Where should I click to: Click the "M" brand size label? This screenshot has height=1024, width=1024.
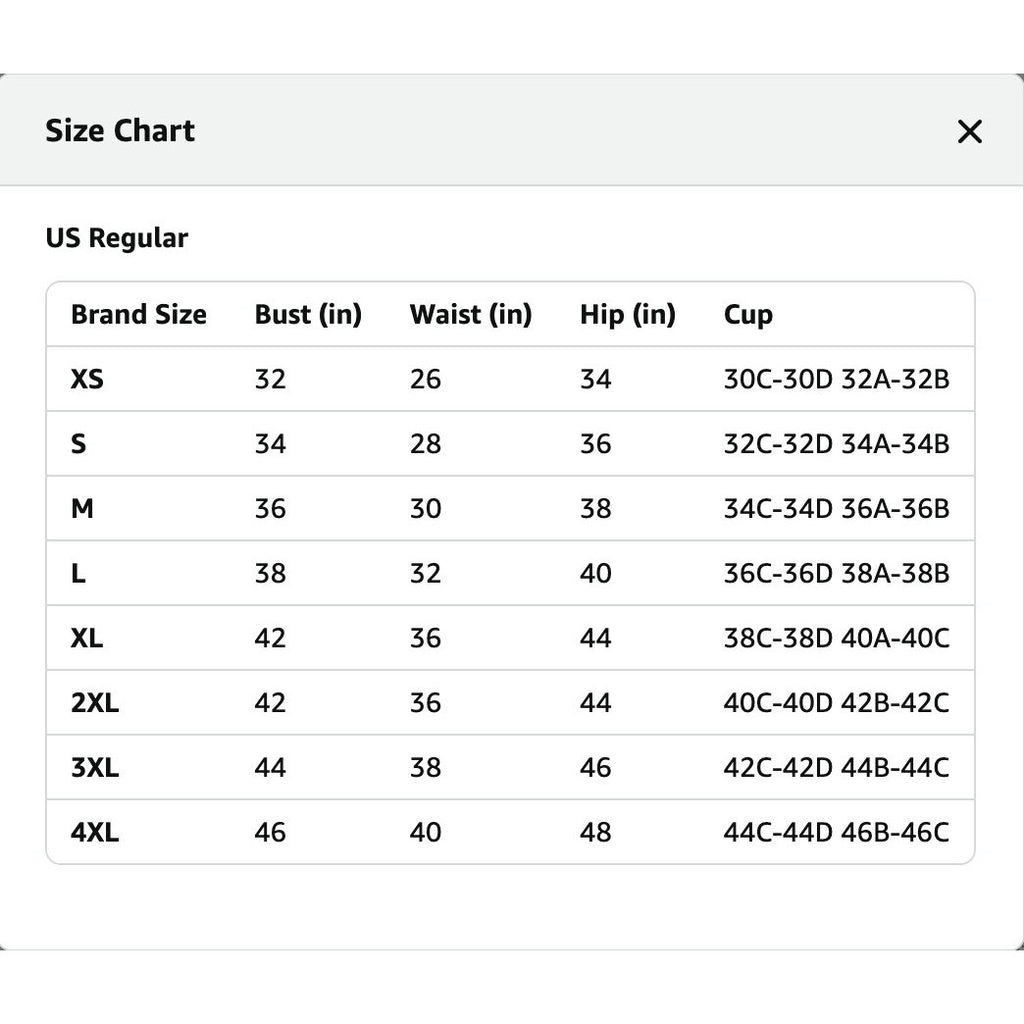coord(82,508)
